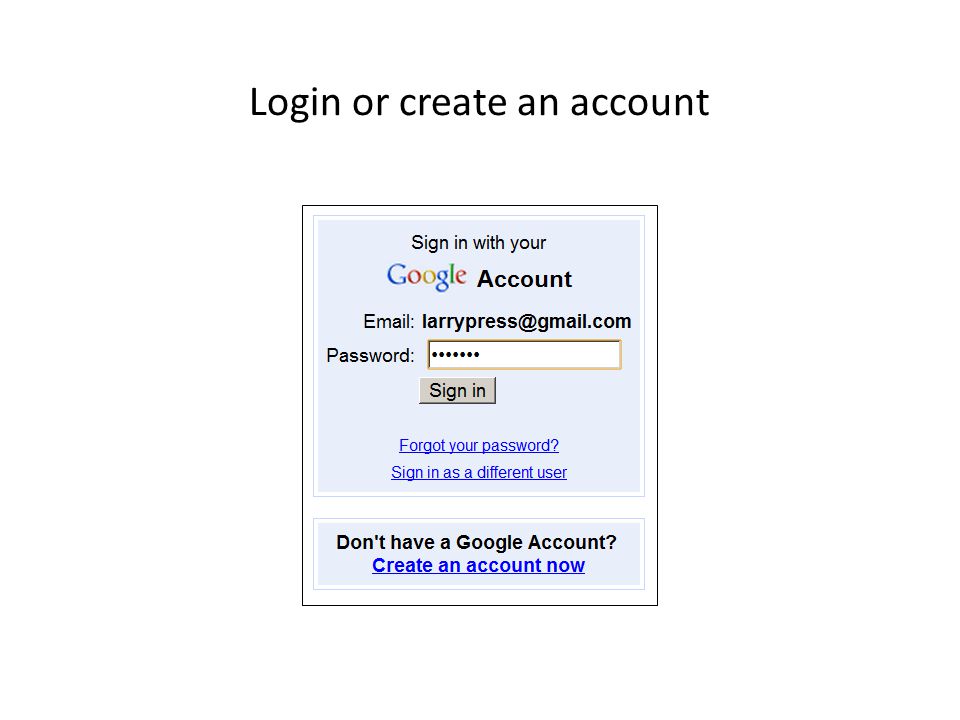Click the larrypress@gmail.com email address
Viewport: 960px width, 720px height.
527,321
